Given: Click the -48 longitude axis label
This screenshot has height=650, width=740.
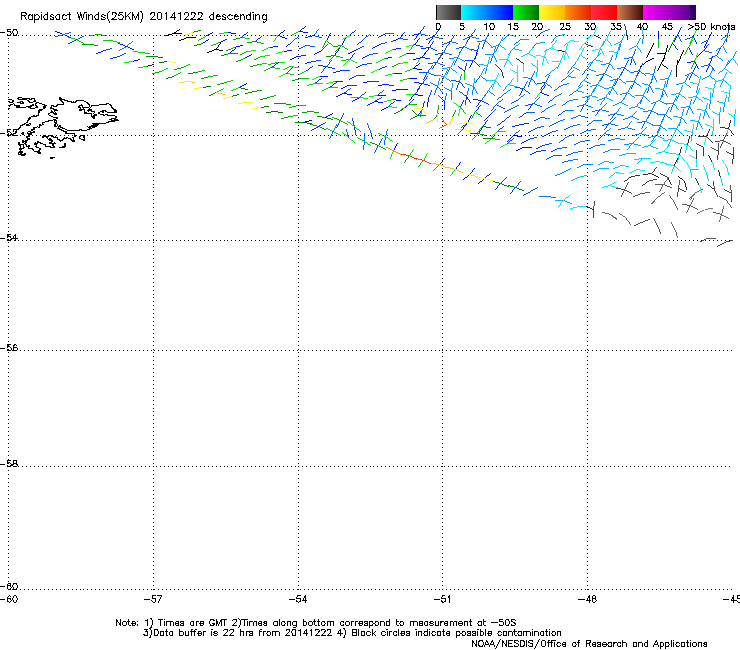Looking at the screenshot, I should pos(587,599).
